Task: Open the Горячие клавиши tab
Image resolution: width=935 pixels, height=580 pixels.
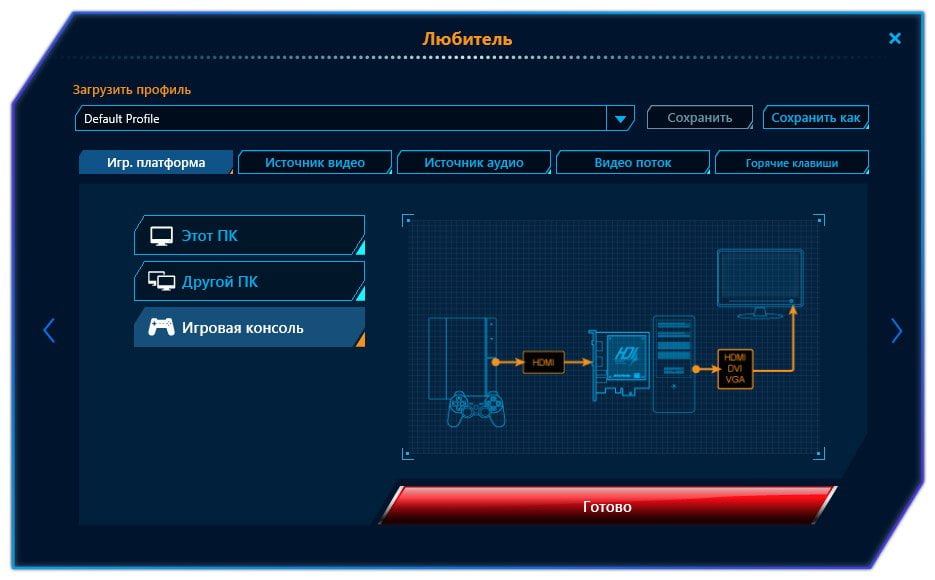Action: click(x=791, y=162)
